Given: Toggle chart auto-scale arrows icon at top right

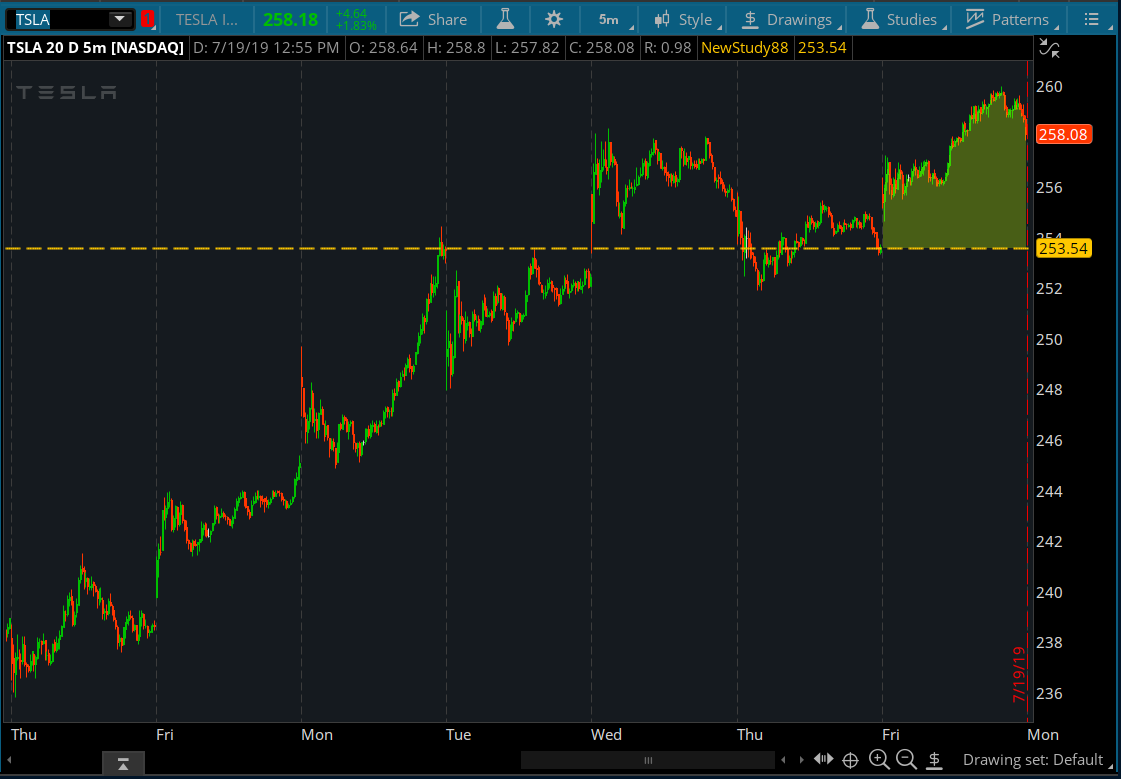Looking at the screenshot, I should click(1049, 47).
